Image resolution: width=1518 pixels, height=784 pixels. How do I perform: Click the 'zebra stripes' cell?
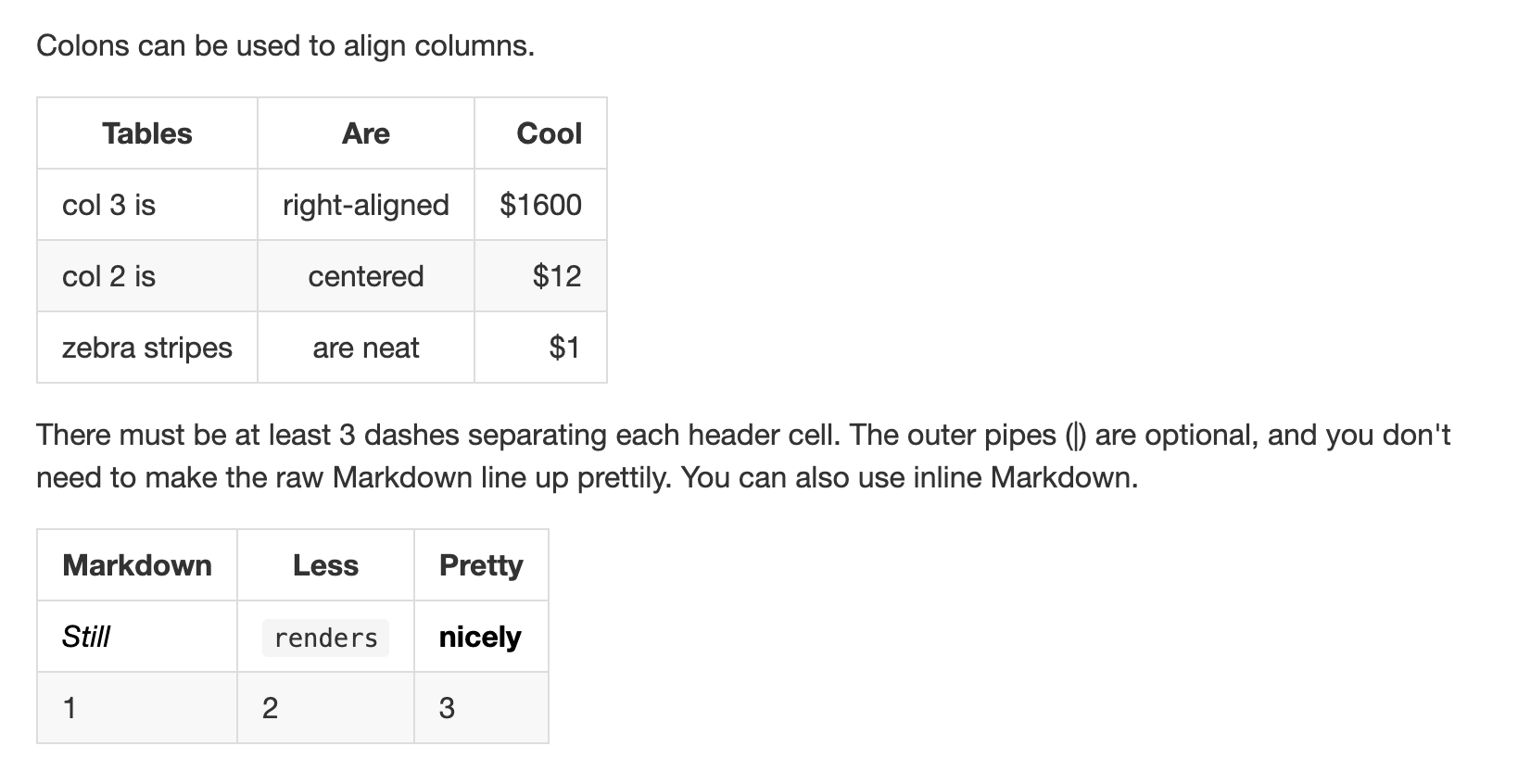147,348
